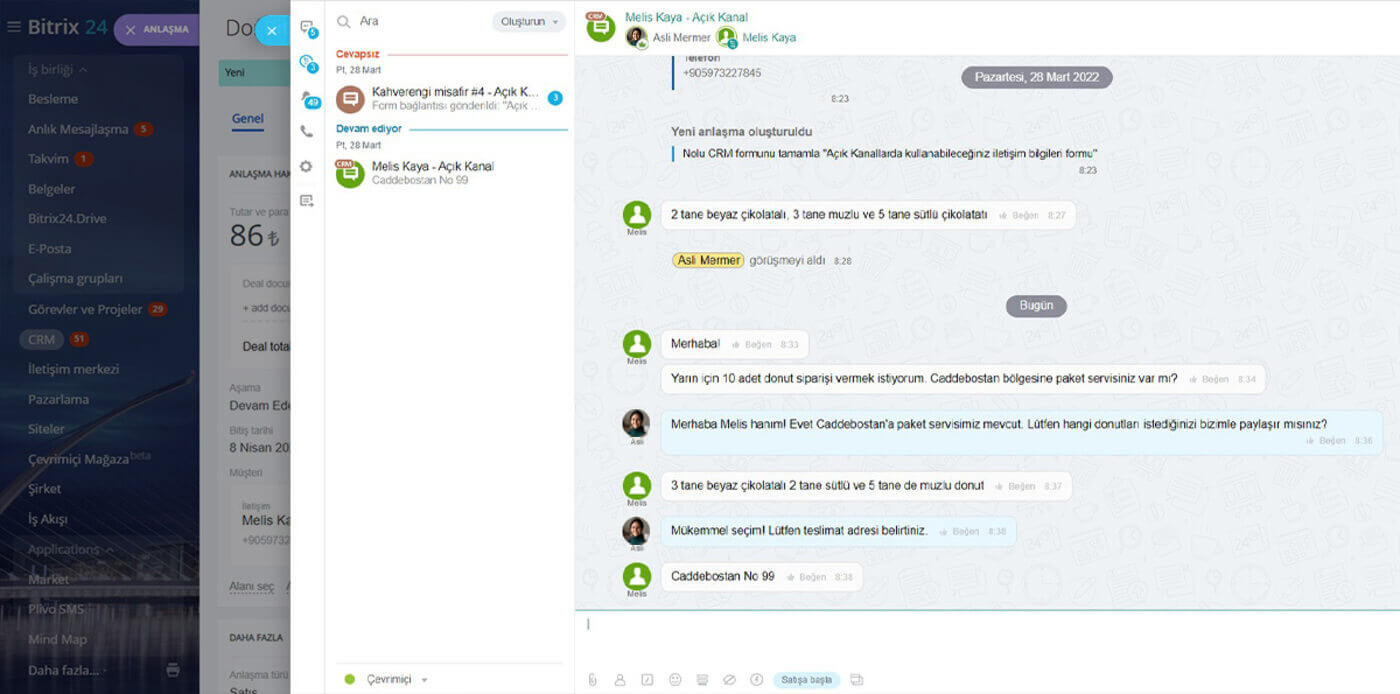Click the mention person icon in composer
The image size is (1400, 694).
(620, 679)
